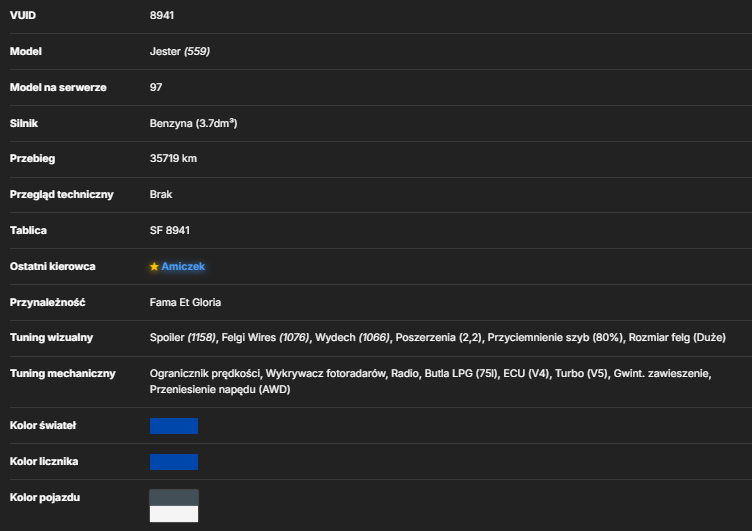752x531 pixels.
Task: Click the Tablica label
Action: 28,230
